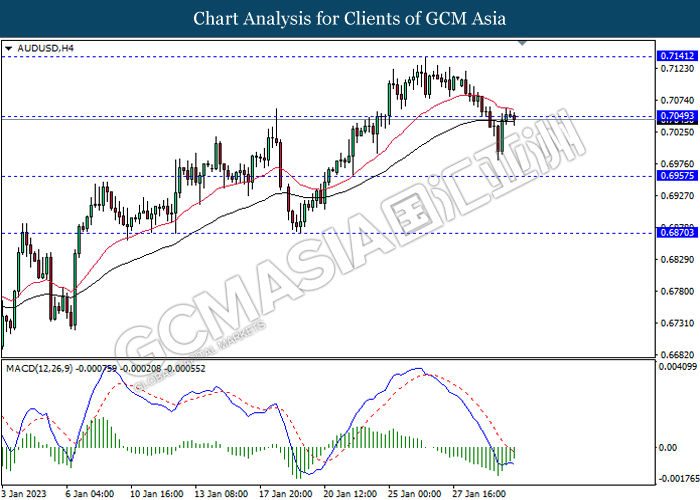This screenshot has width=700, height=500.
Task: Select the 0.70493 price level label
Action: 677,116
